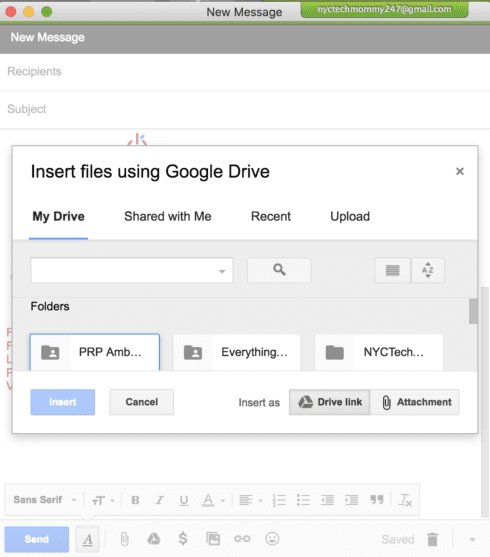Screen dimensions: 490x557
Task: Insert a bulleted list
Action: tap(303, 500)
